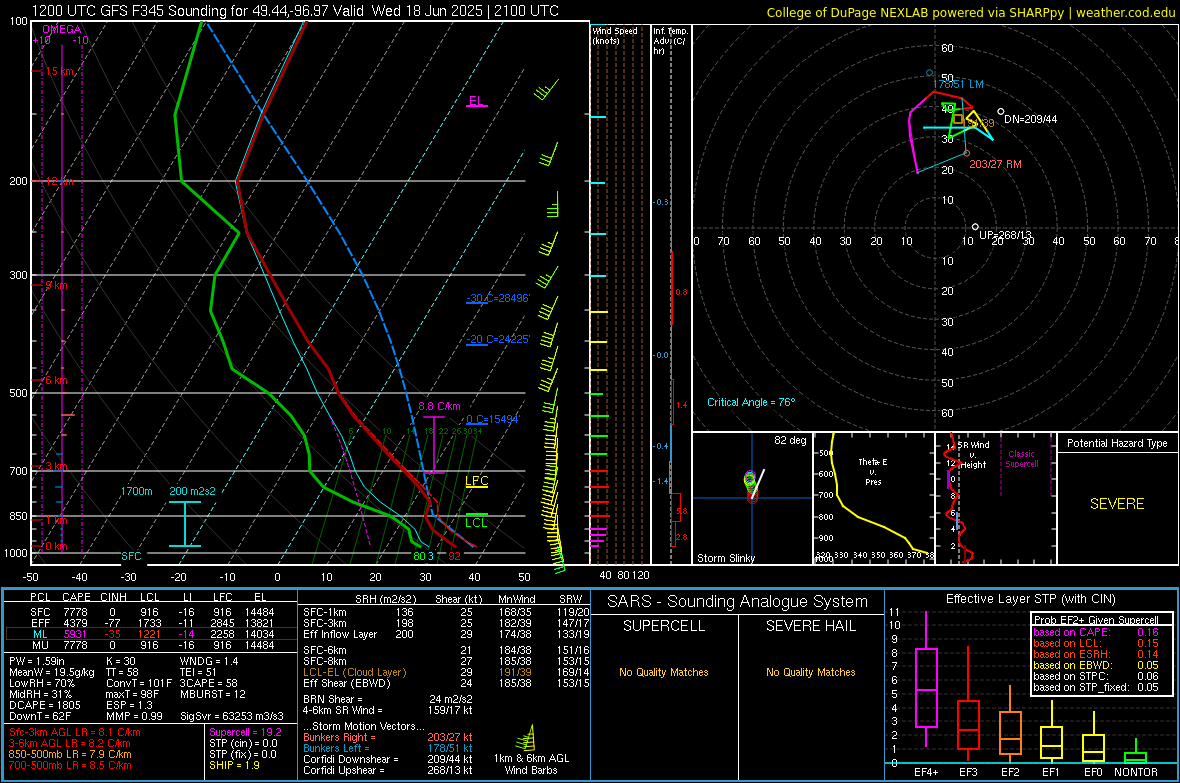Click the Storm Slinky panel label
The height and width of the screenshot is (783, 1180).
726,558
